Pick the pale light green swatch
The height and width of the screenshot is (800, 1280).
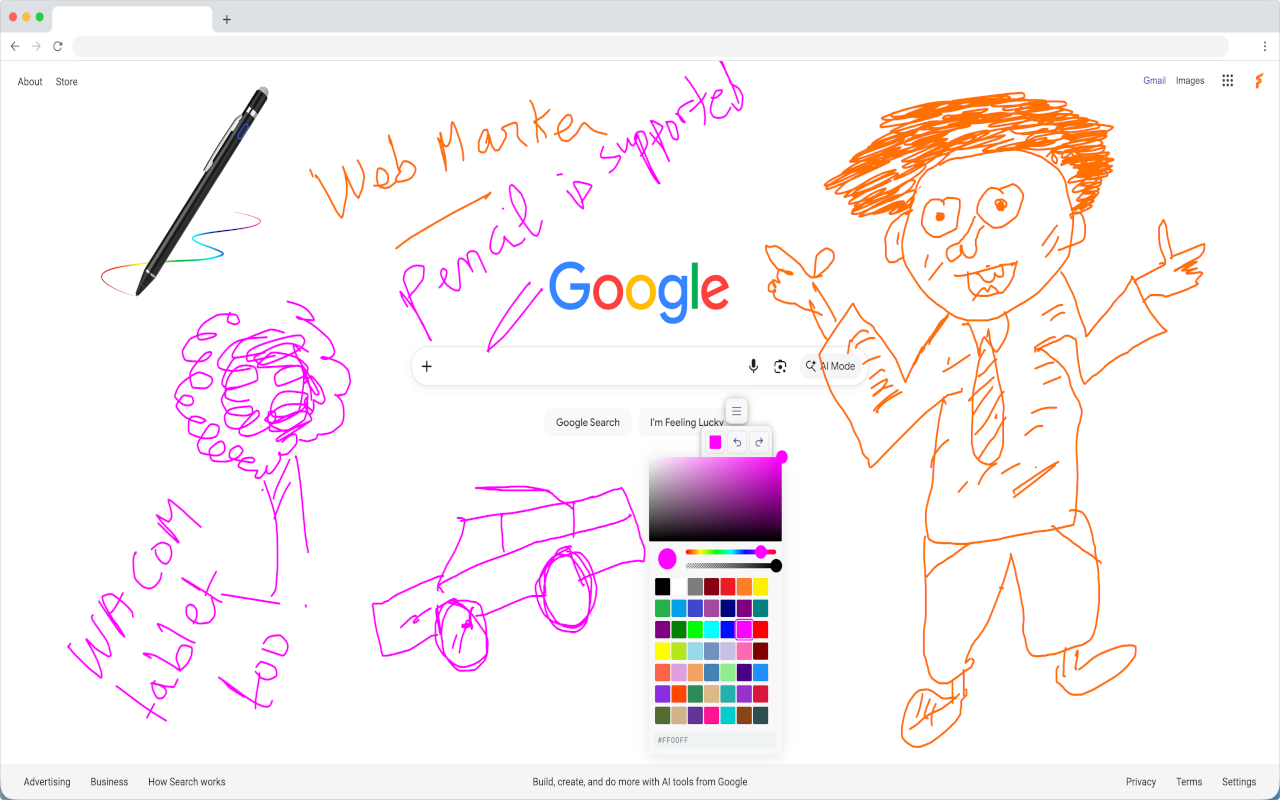click(x=728, y=672)
